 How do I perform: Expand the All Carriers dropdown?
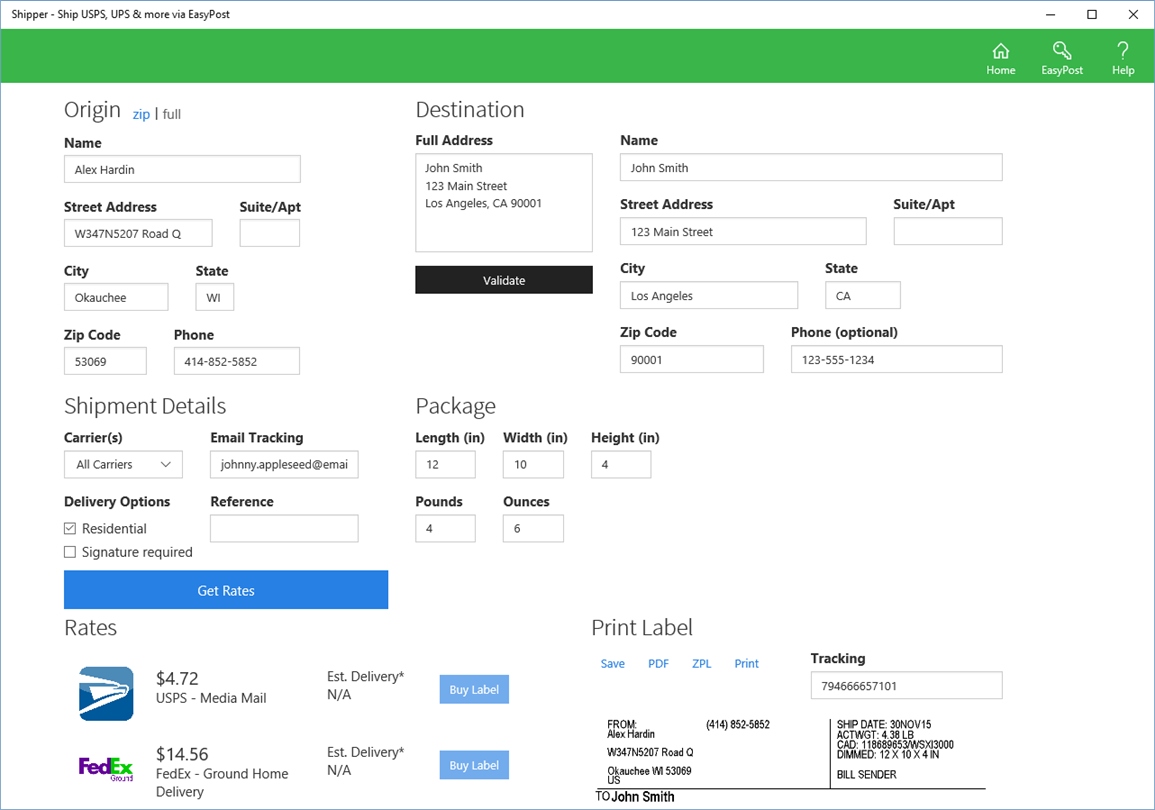123,465
